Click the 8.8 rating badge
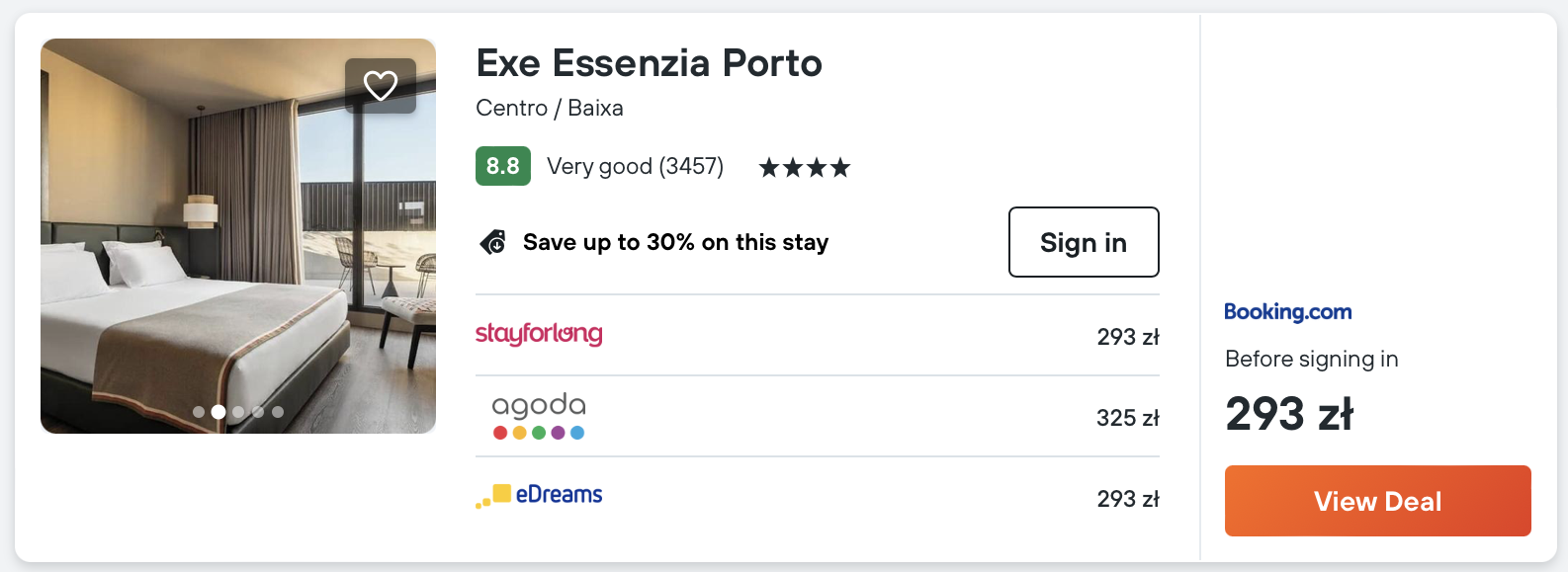Screen dimensions: 1568x572 502,166
